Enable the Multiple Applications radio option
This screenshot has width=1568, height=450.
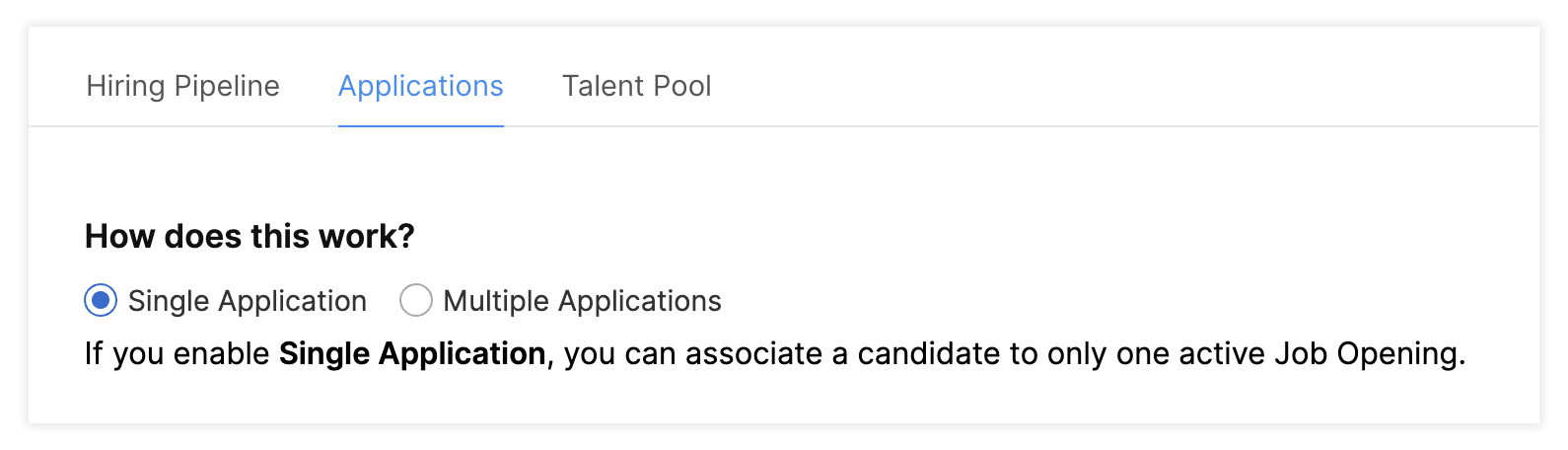416,301
